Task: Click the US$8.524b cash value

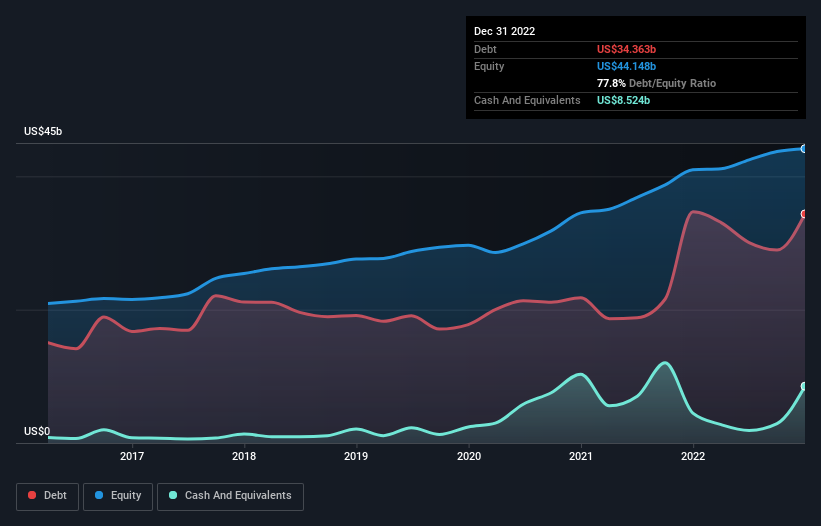Action: 623,100
